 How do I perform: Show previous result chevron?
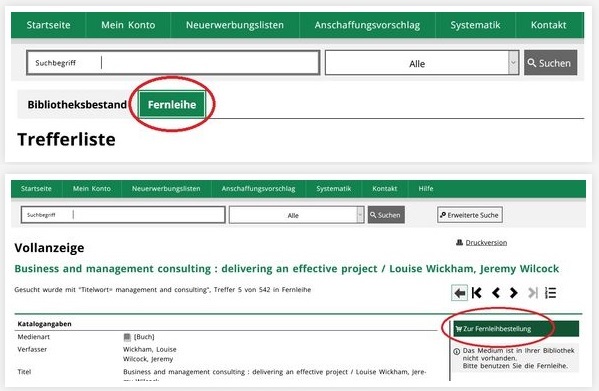(x=496, y=293)
